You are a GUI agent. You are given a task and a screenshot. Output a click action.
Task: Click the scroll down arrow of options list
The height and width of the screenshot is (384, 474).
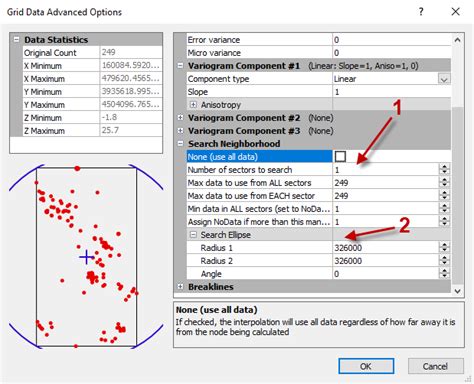coord(458,291)
